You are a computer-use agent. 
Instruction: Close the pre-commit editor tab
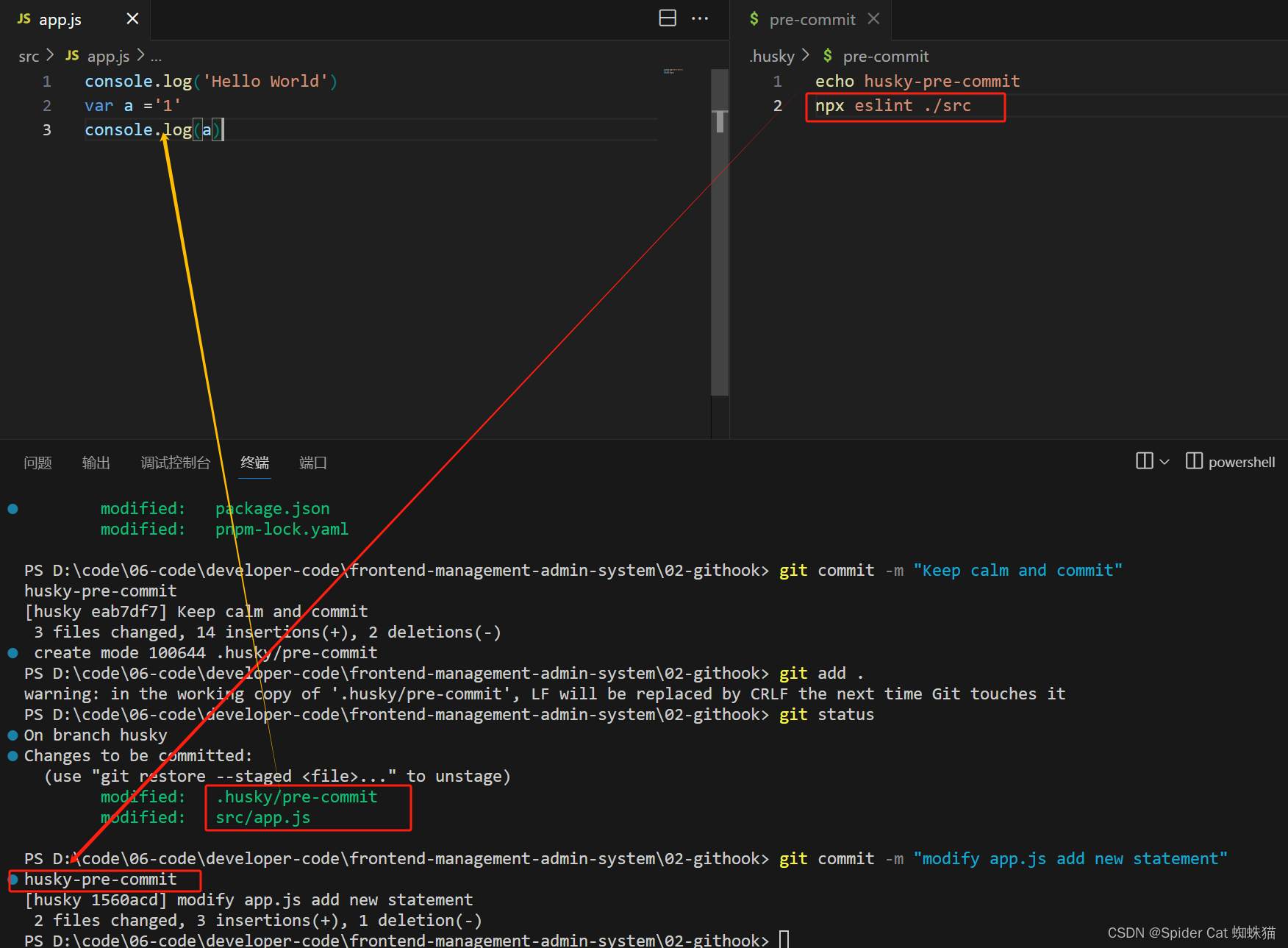(x=873, y=18)
